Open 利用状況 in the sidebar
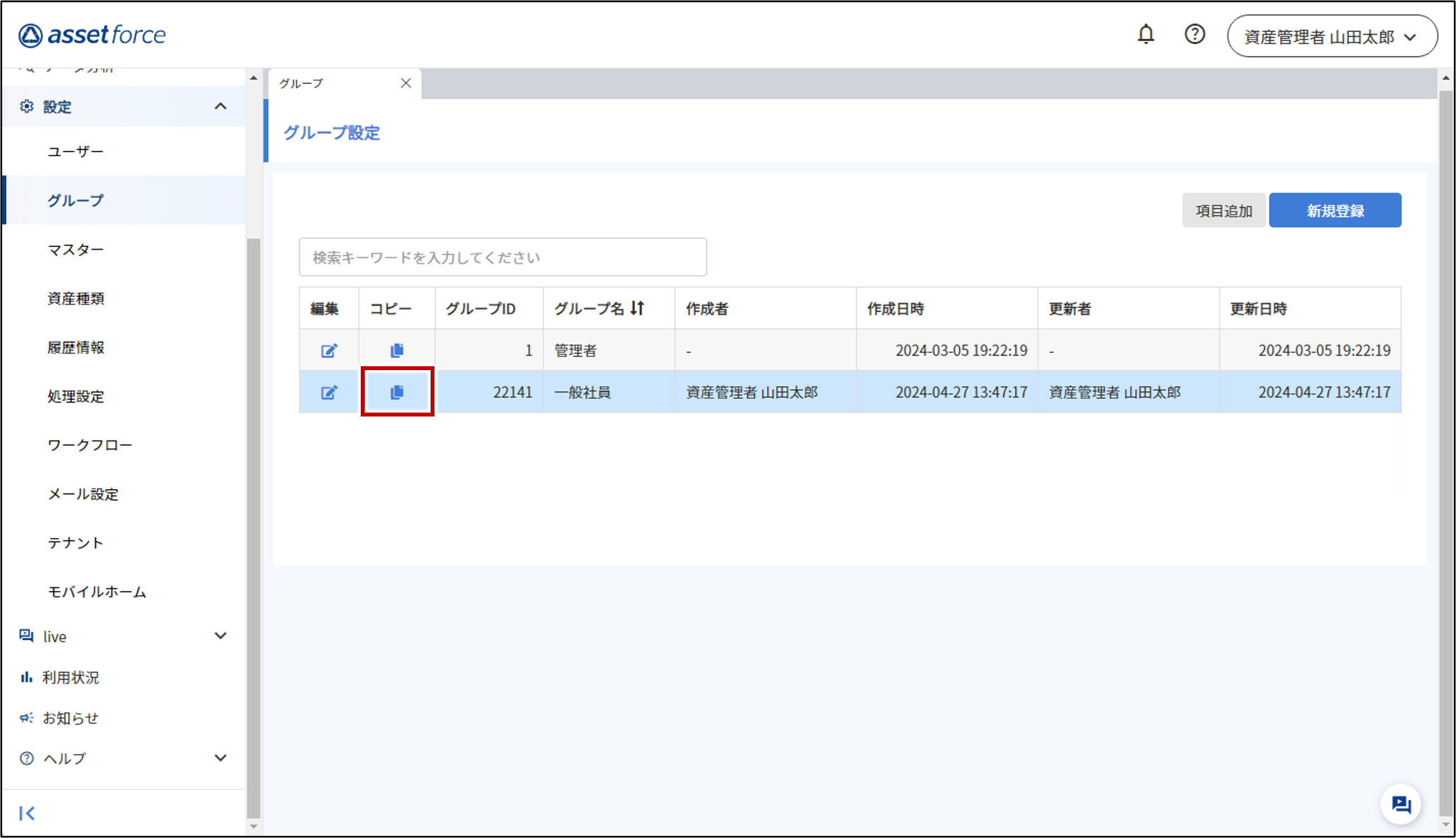The height and width of the screenshot is (838, 1456). click(71, 677)
